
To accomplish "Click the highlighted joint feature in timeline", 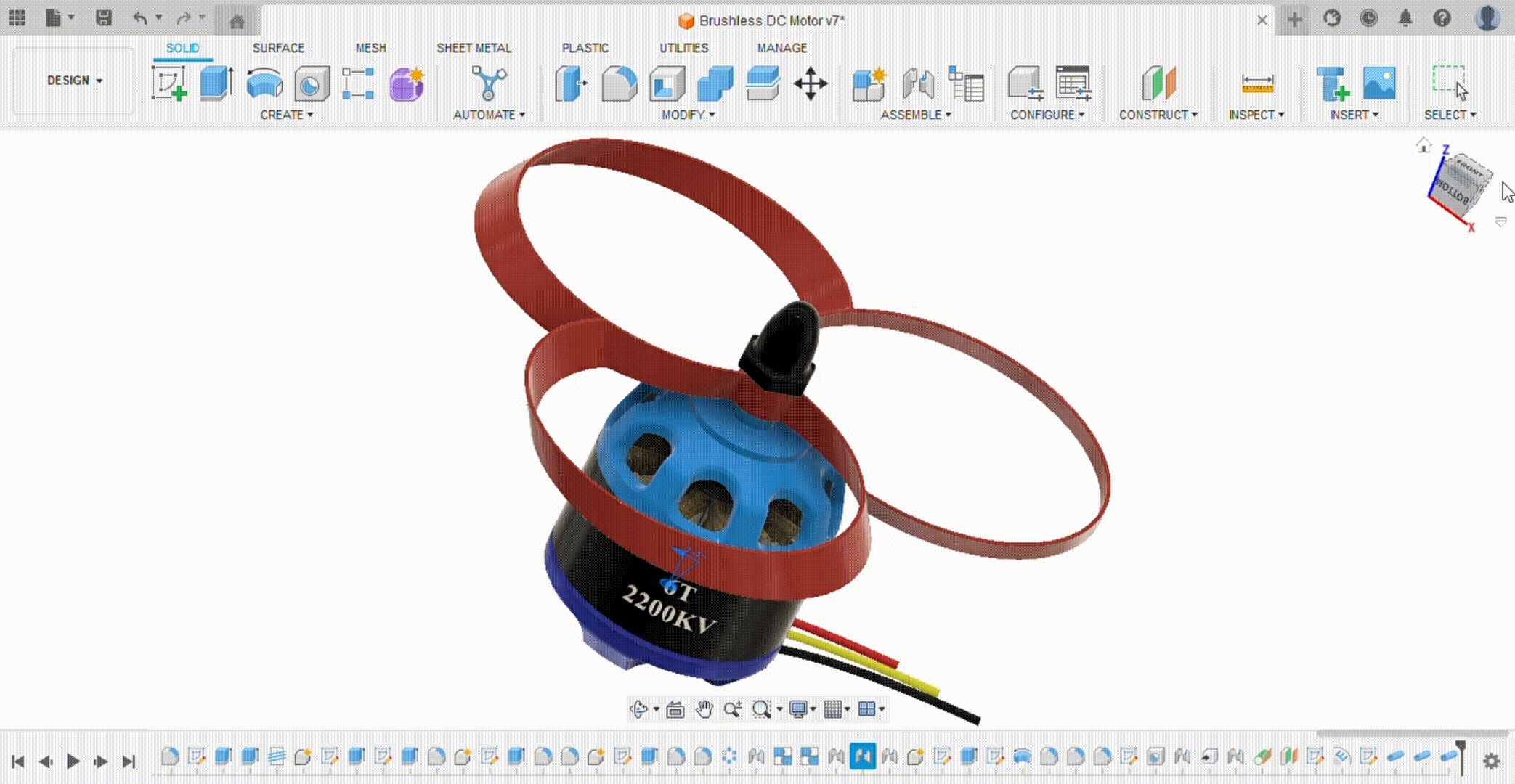I will click(x=862, y=756).
